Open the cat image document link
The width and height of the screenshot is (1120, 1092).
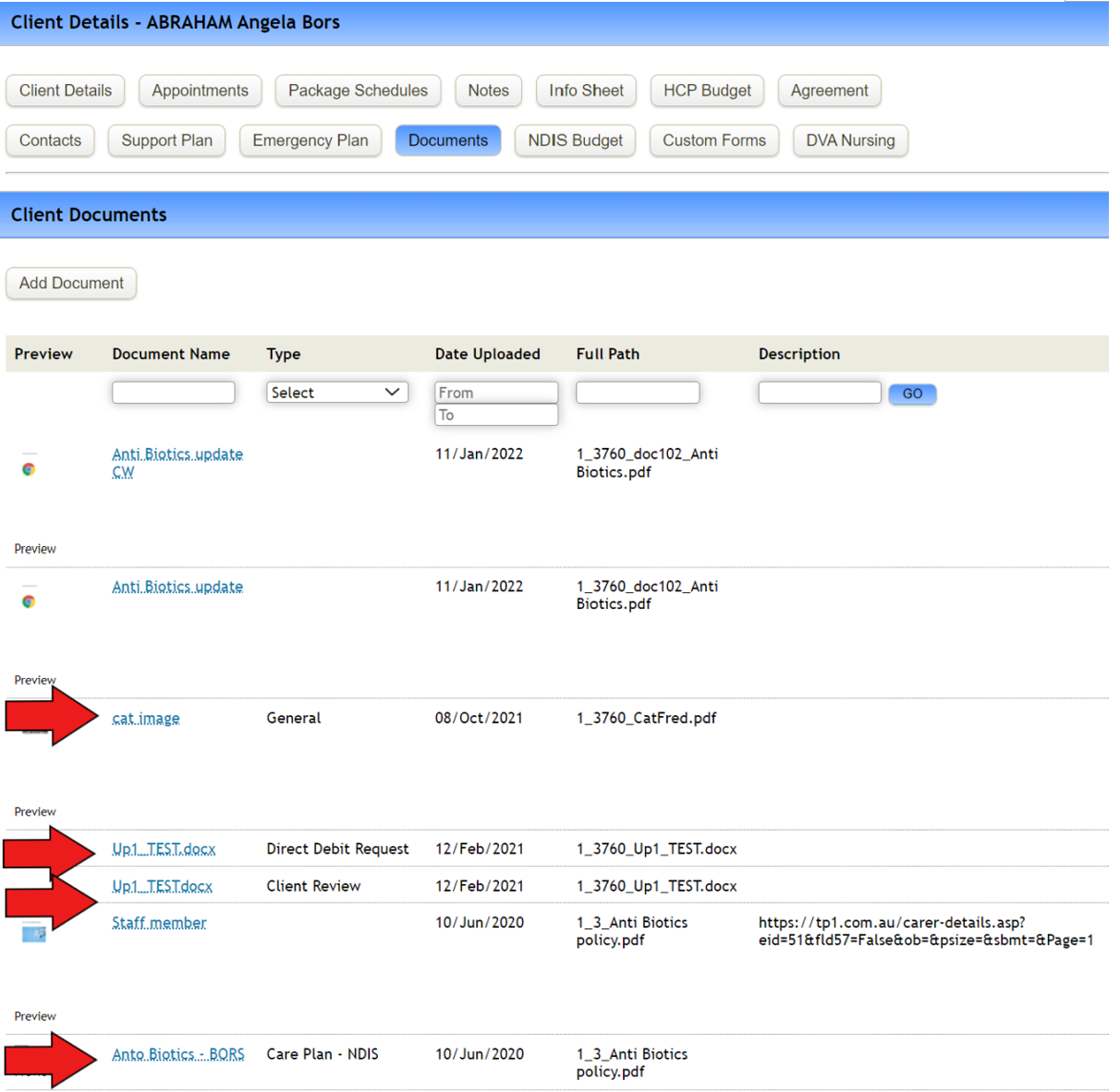(145, 718)
